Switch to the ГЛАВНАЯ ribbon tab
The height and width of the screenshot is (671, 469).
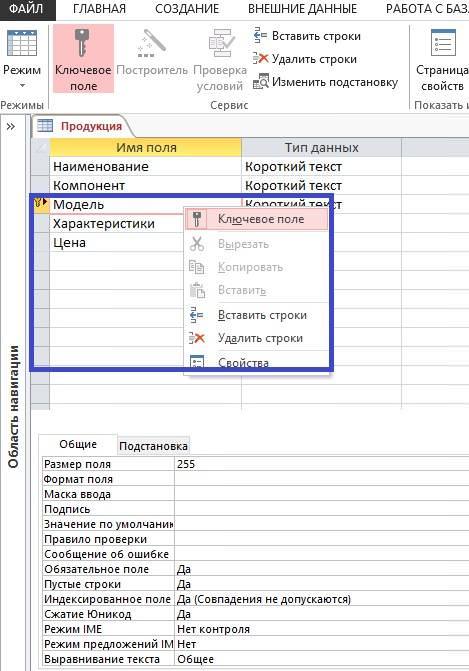pos(99,9)
